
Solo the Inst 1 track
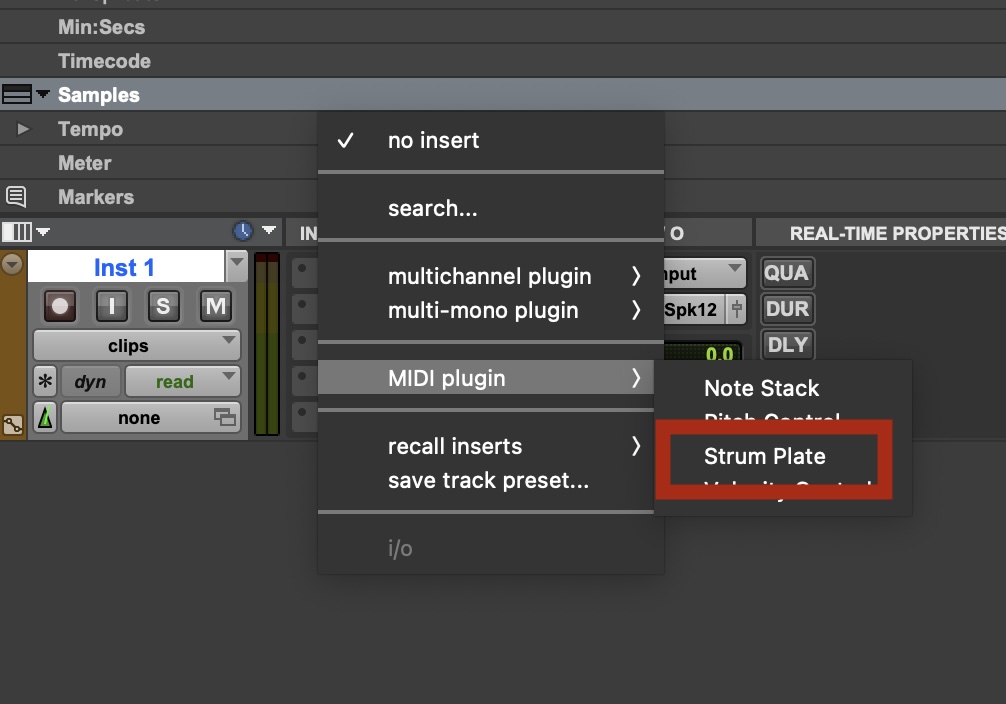click(x=163, y=307)
